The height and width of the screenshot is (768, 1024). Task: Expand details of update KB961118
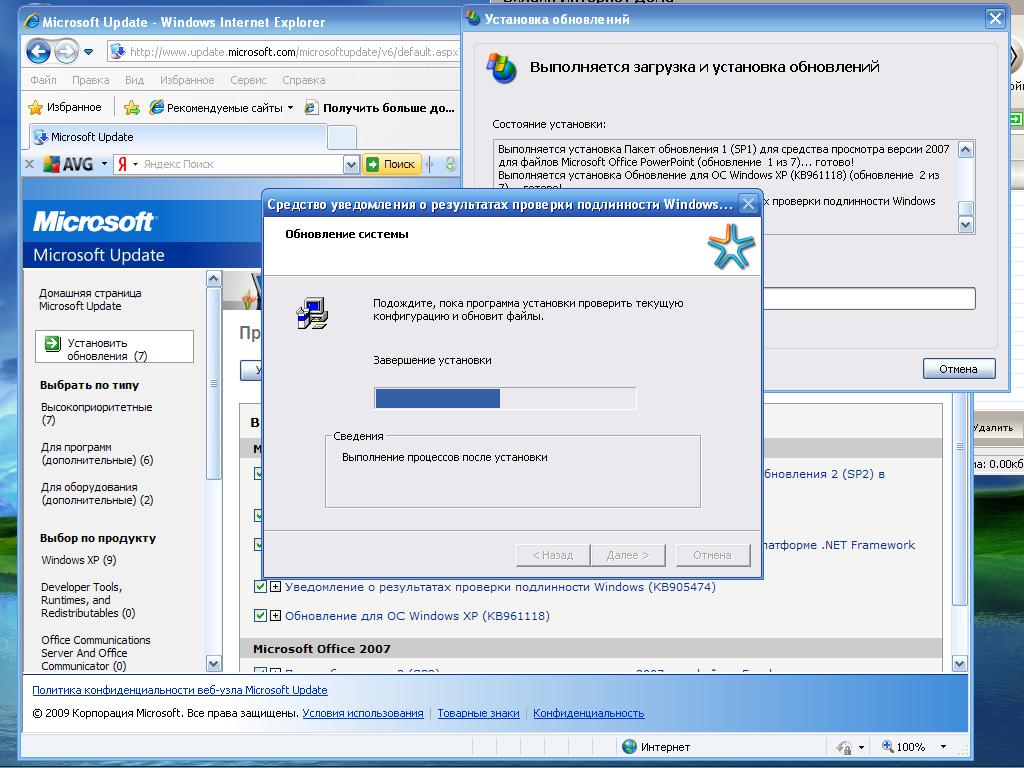click(275, 616)
